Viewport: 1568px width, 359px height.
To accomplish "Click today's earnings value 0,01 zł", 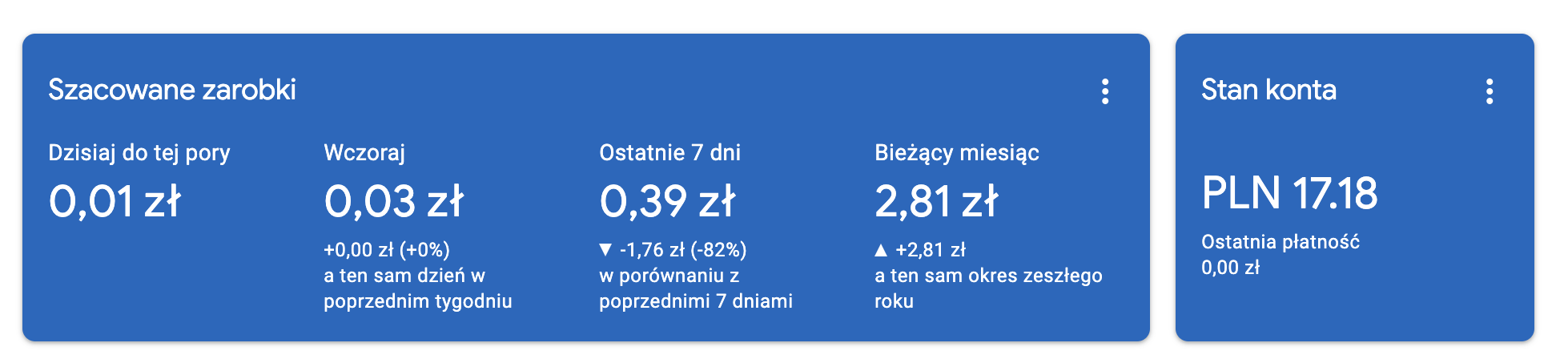I will [x=115, y=201].
